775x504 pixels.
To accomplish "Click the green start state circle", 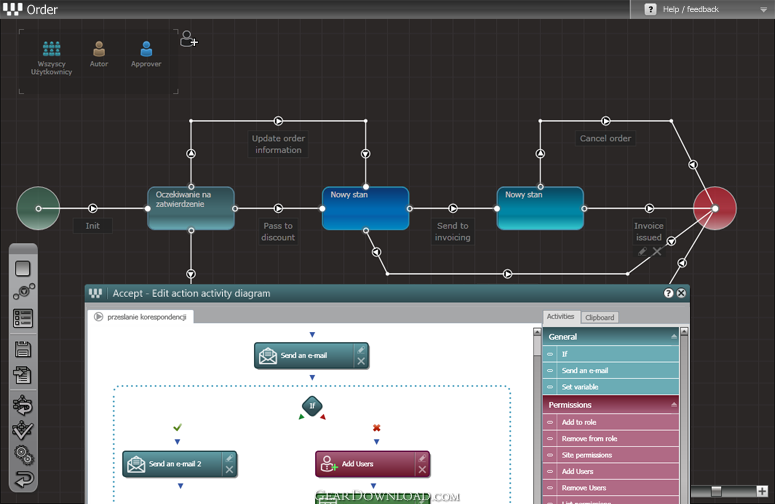I will click(x=38, y=209).
